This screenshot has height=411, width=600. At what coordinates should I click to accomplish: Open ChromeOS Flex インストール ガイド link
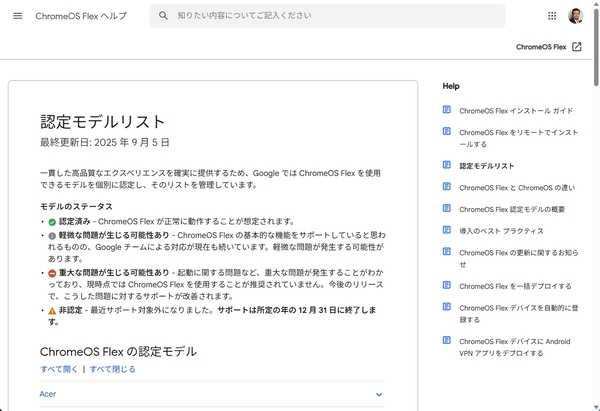click(516, 111)
